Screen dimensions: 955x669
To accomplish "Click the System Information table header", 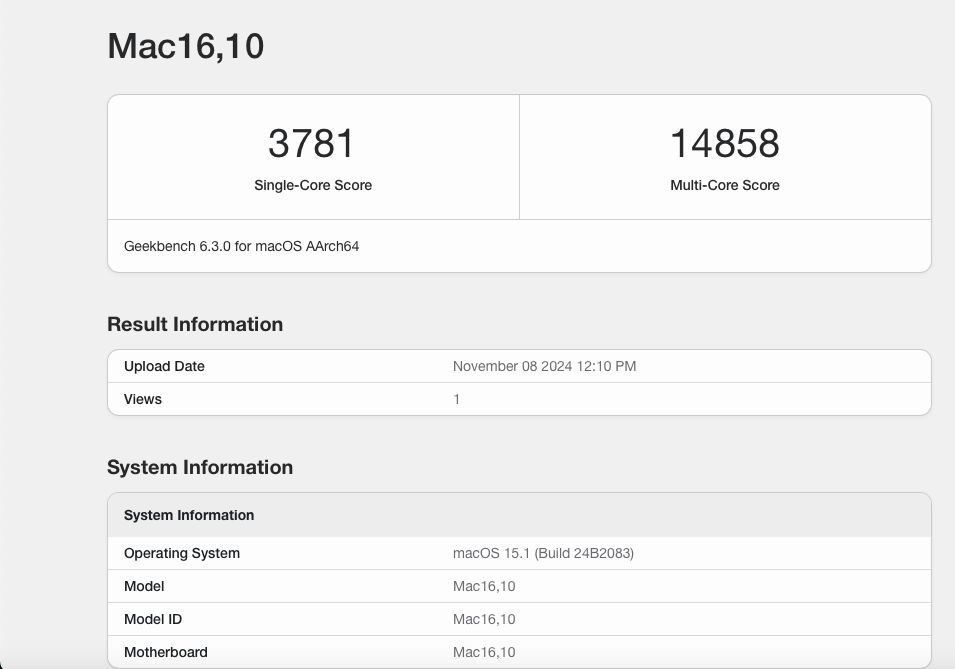I will click(x=189, y=515).
